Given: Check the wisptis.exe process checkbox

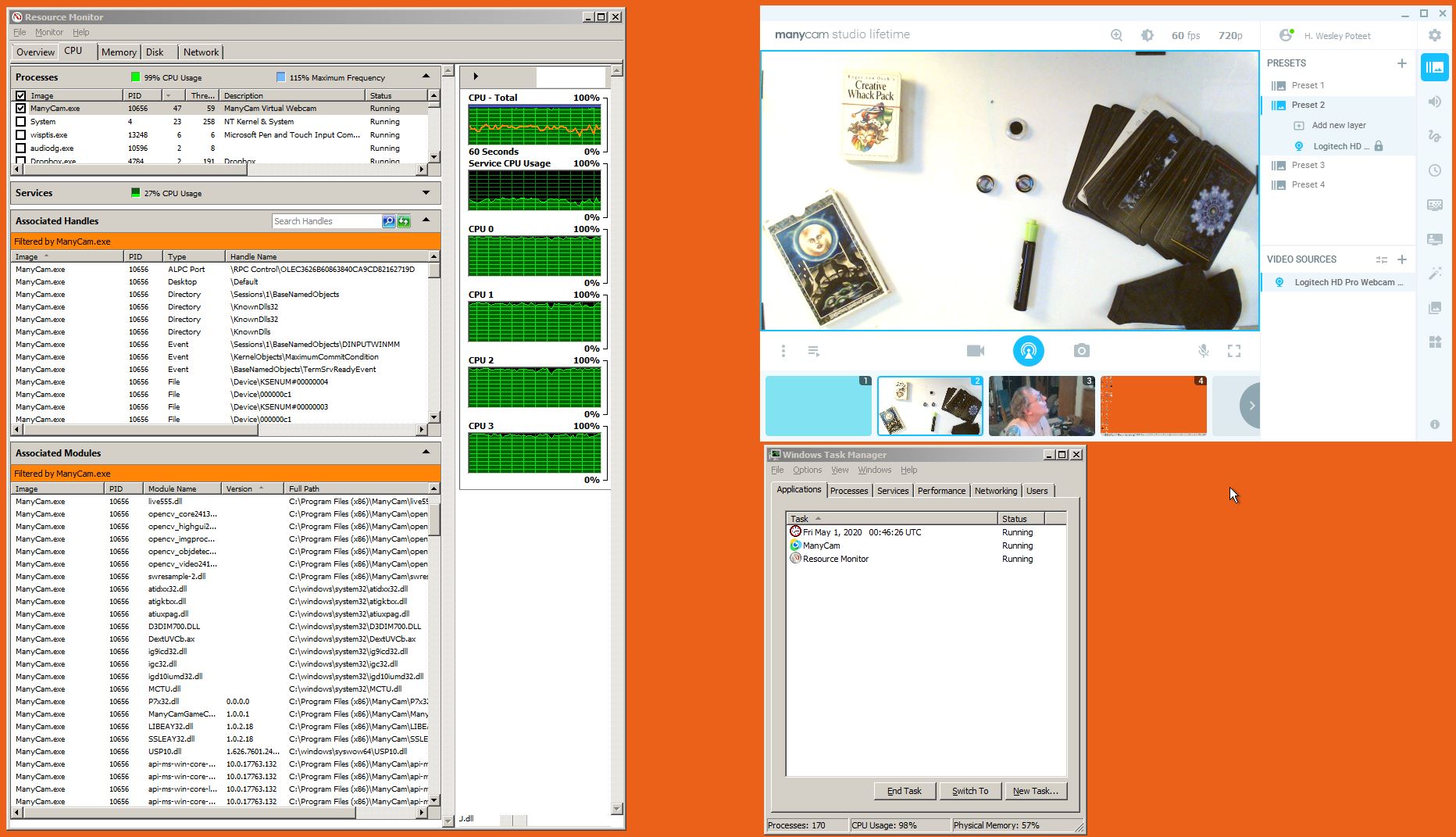Looking at the screenshot, I should (21, 135).
